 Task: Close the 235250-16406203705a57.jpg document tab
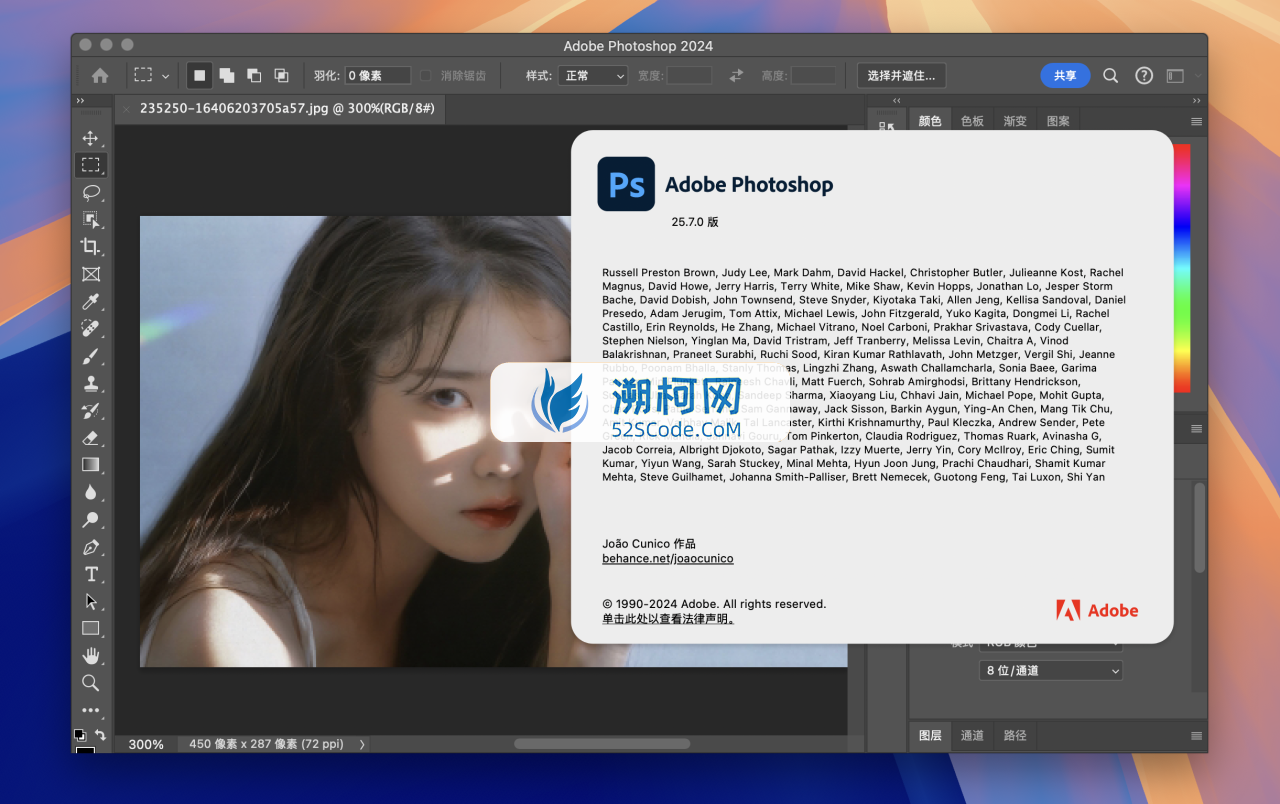126,108
